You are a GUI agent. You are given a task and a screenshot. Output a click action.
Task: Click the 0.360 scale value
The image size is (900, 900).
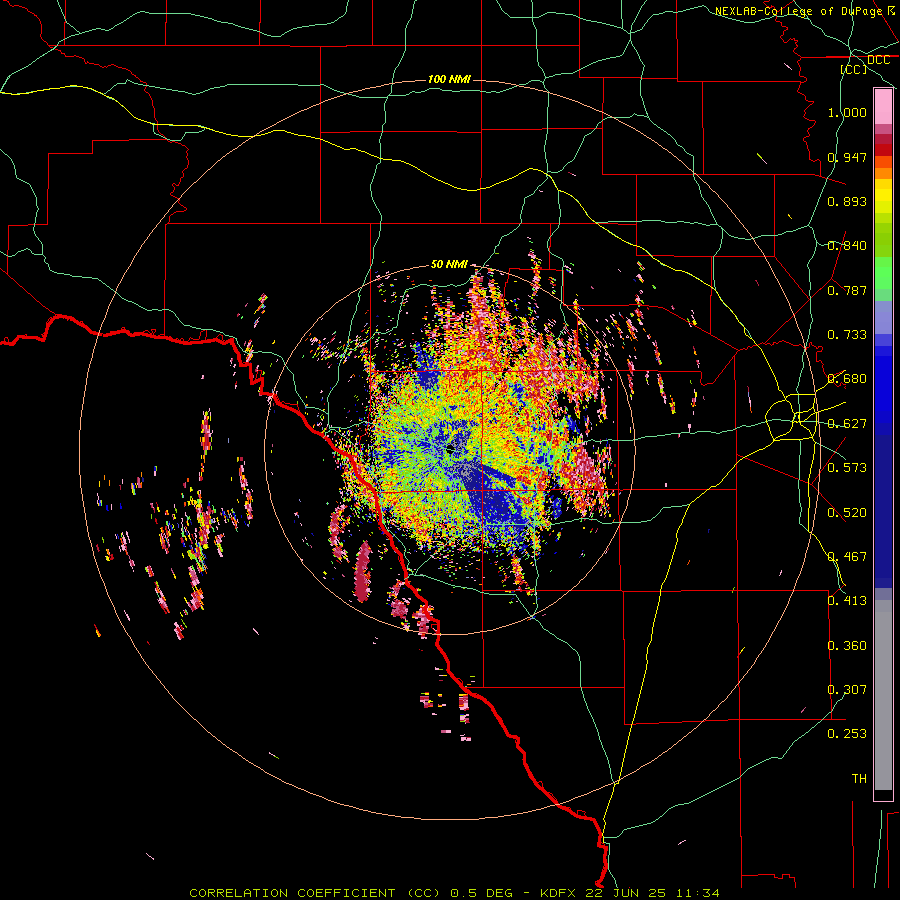click(x=847, y=646)
